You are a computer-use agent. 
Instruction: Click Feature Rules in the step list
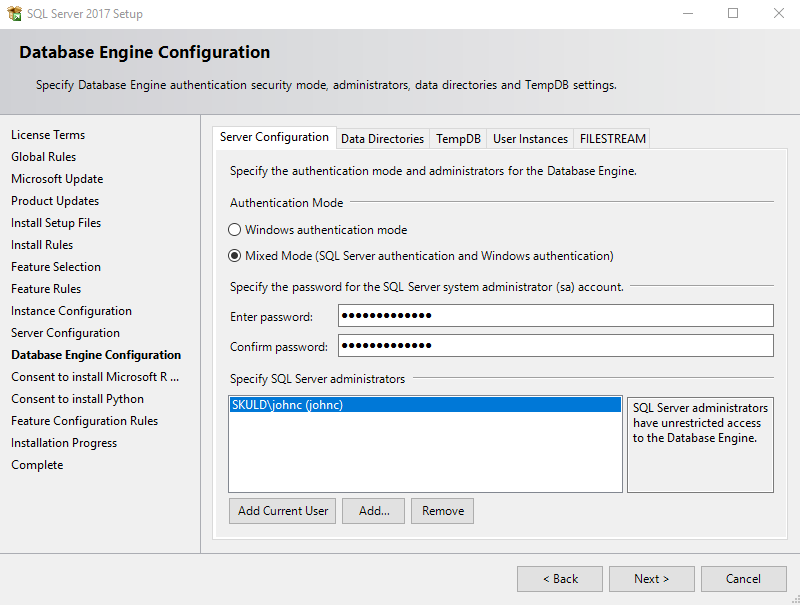coord(46,289)
